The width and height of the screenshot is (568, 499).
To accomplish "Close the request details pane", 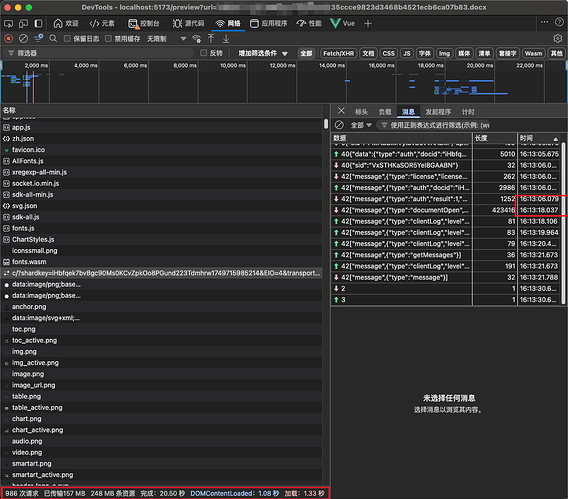I will point(341,111).
